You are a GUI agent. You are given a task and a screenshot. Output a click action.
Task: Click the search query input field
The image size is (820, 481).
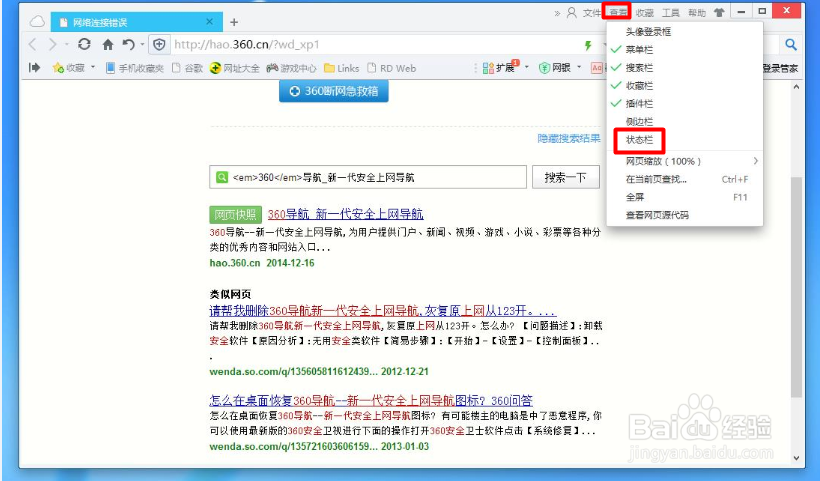click(x=368, y=177)
